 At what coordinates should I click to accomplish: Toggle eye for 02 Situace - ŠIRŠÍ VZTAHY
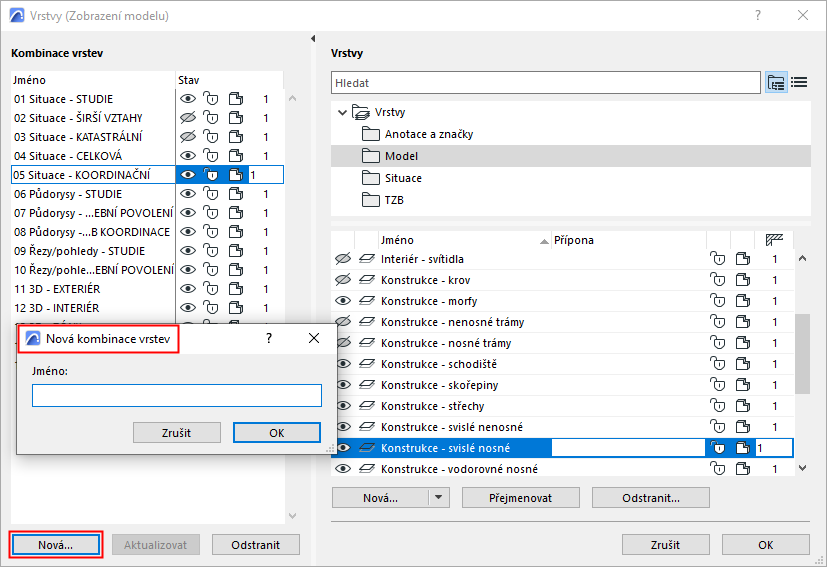[x=187, y=118]
